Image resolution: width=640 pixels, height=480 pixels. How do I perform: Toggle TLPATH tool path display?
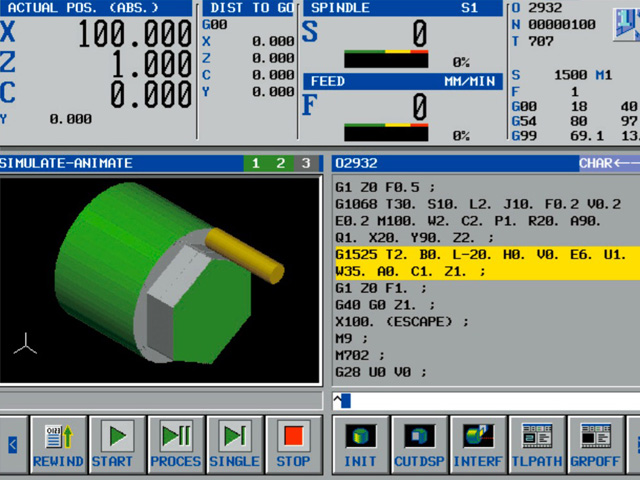pos(537,445)
